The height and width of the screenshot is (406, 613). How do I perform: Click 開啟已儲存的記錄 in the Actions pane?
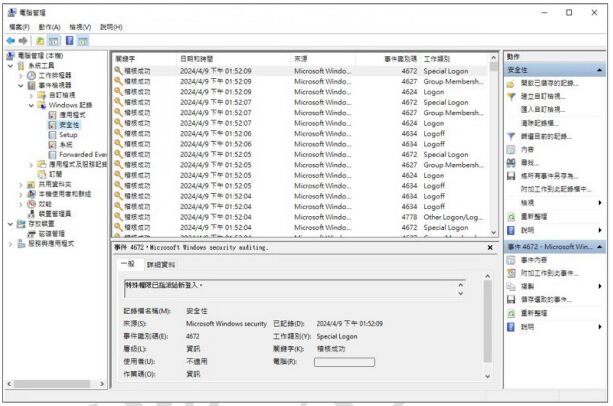tap(549, 84)
